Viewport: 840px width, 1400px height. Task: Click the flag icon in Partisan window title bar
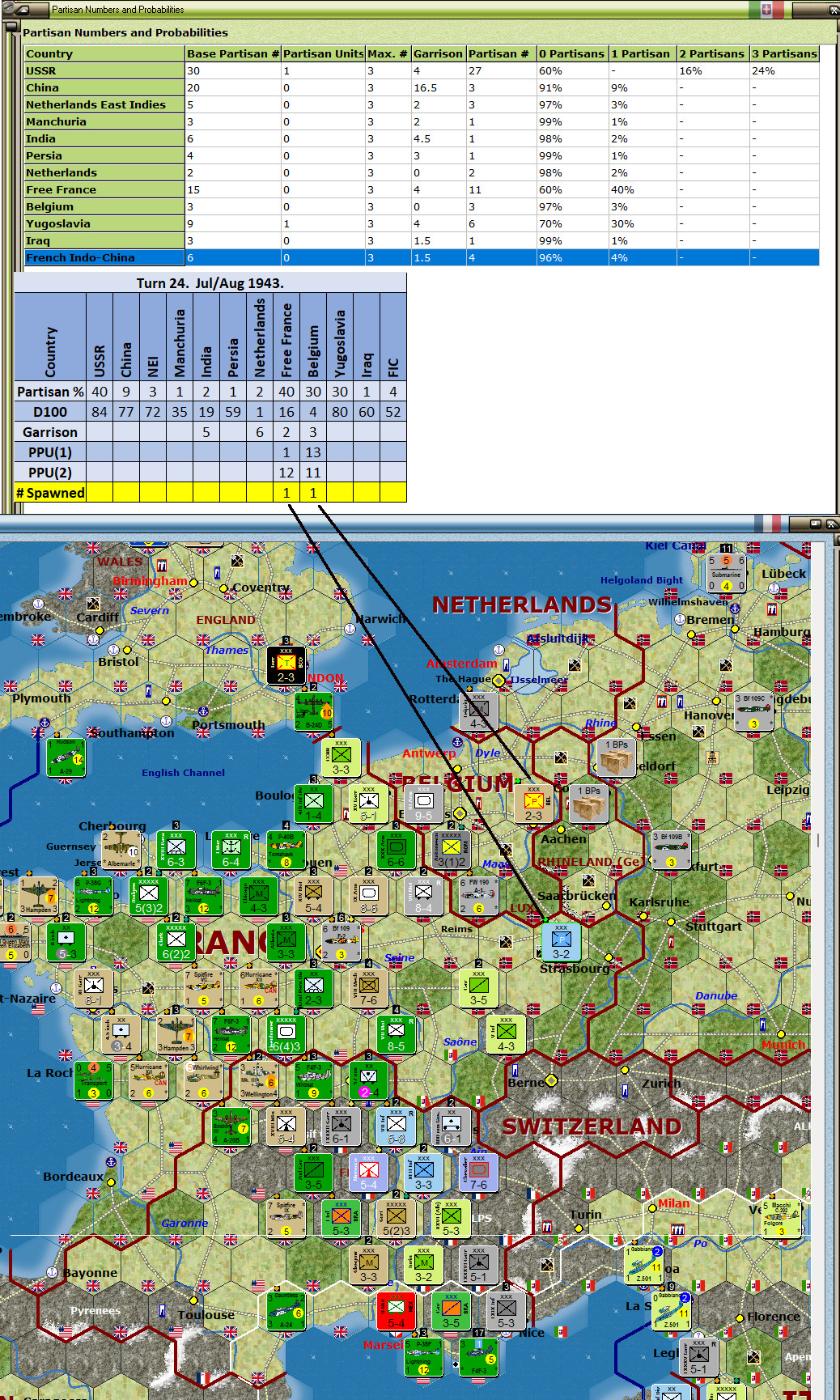pyautogui.click(x=766, y=10)
